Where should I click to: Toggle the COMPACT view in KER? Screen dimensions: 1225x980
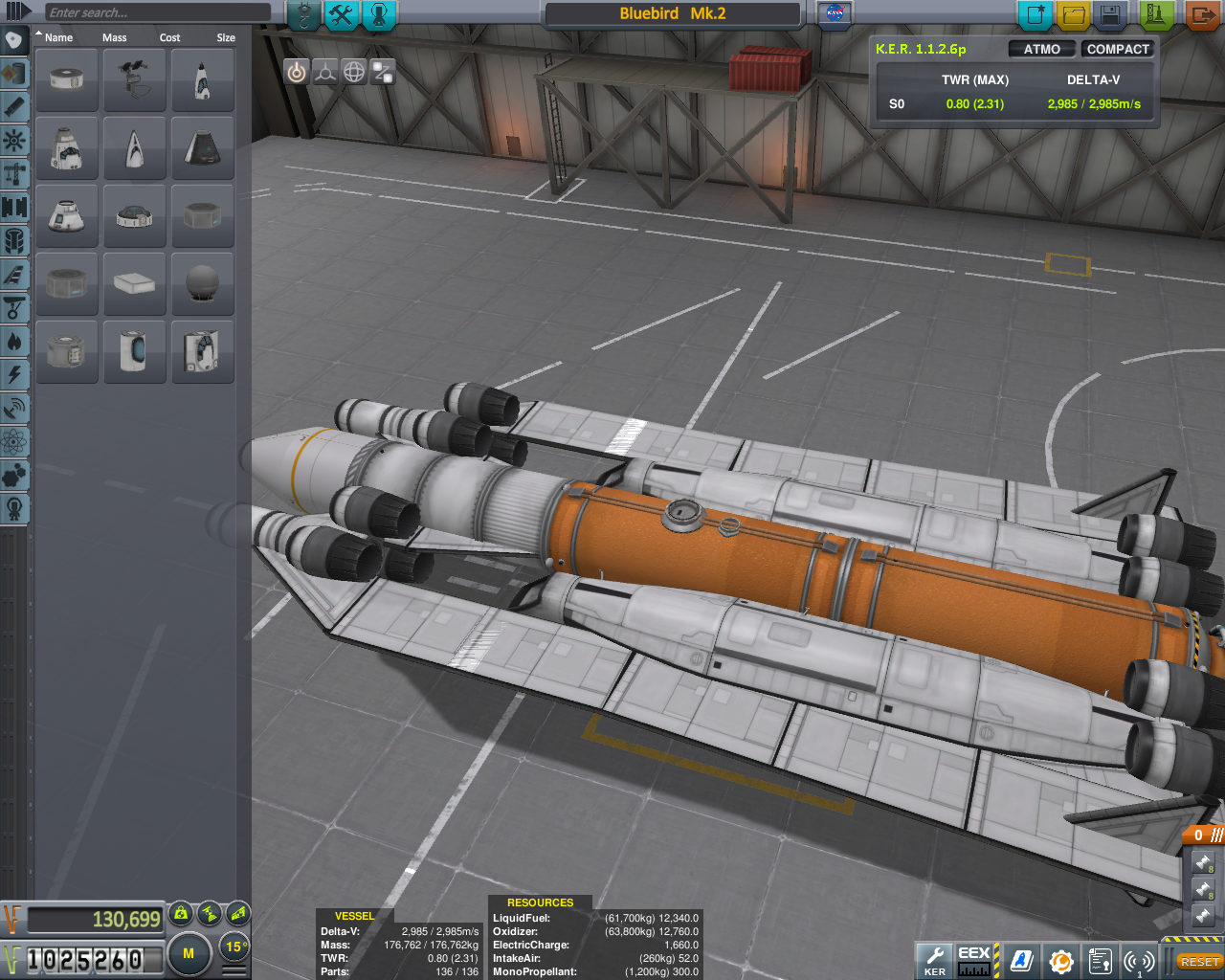pos(1118,49)
